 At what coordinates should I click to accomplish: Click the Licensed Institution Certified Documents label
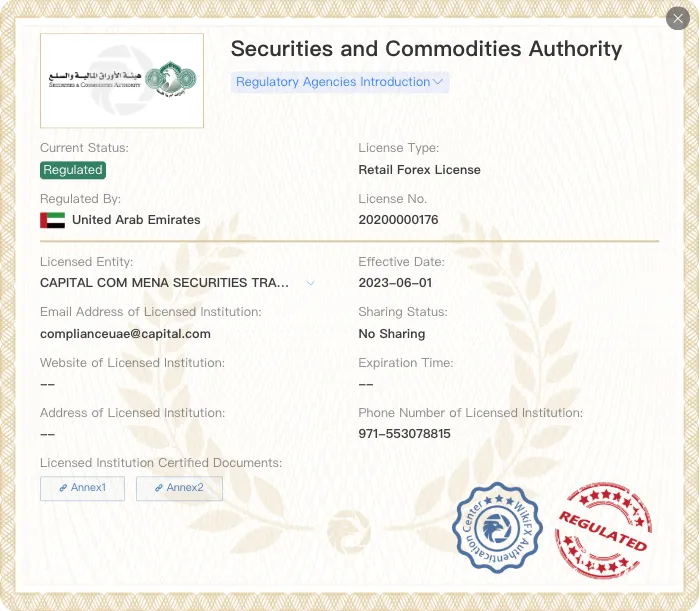click(x=161, y=463)
